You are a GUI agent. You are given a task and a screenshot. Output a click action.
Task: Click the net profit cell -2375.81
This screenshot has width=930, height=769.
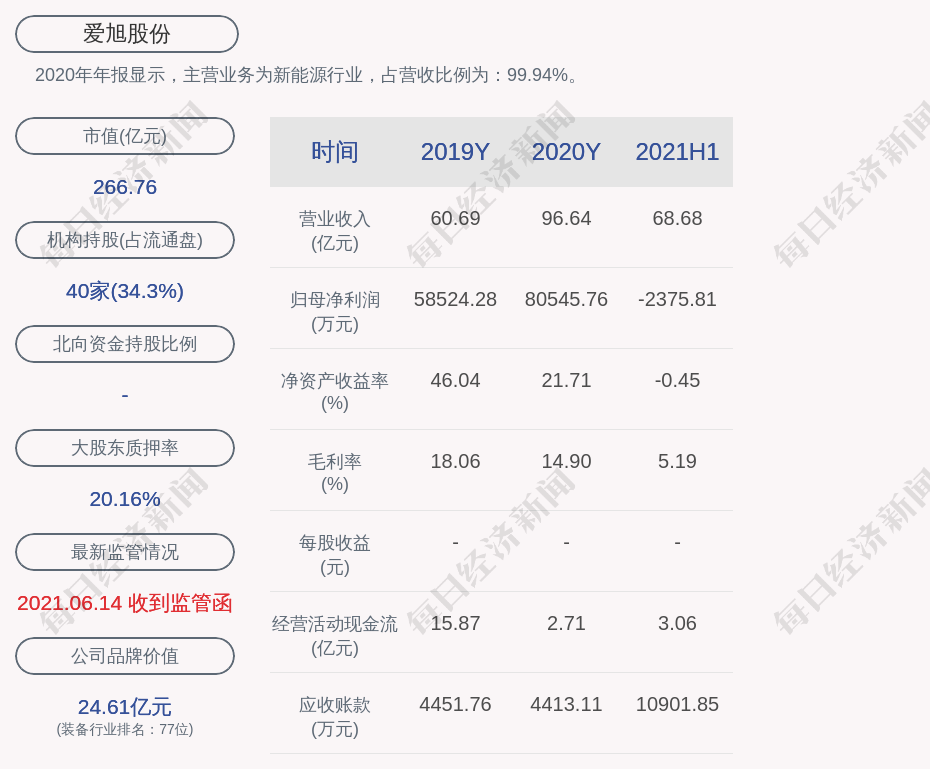pyautogui.click(x=677, y=299)
